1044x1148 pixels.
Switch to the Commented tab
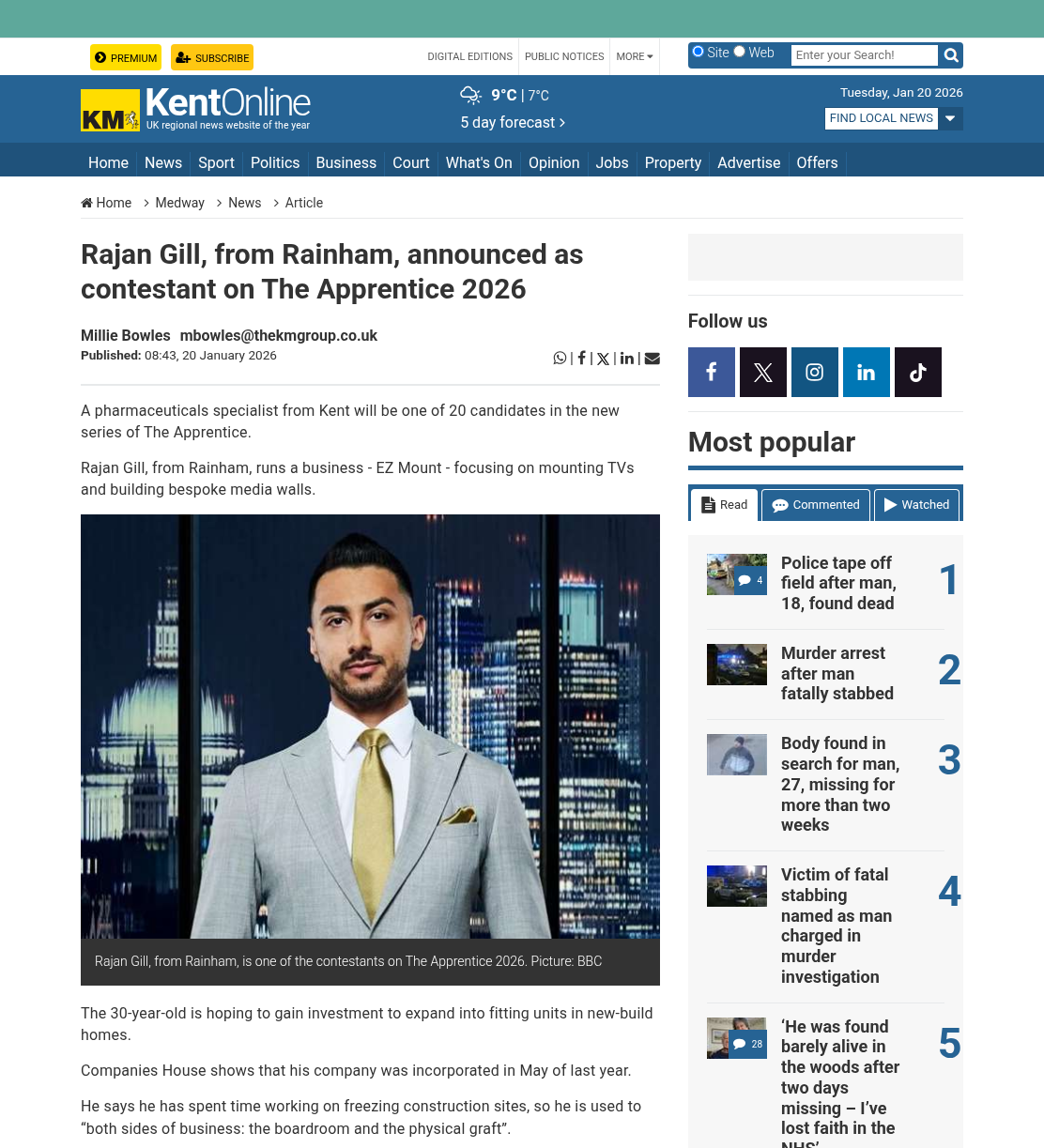point(816,505)
